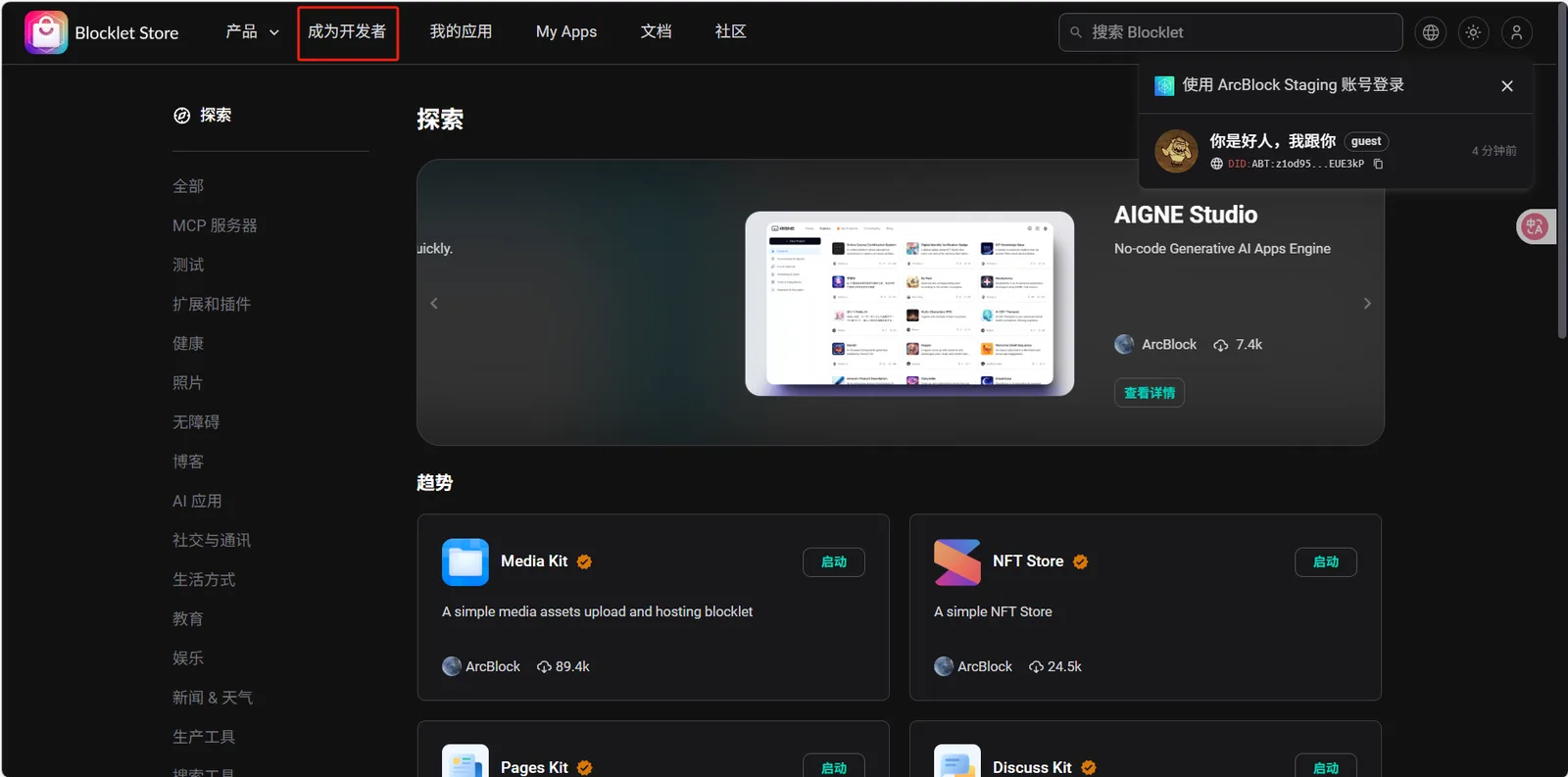Select the 娱乐 category
Viewport: 1568px width, 777px height.
click(188, 657)
